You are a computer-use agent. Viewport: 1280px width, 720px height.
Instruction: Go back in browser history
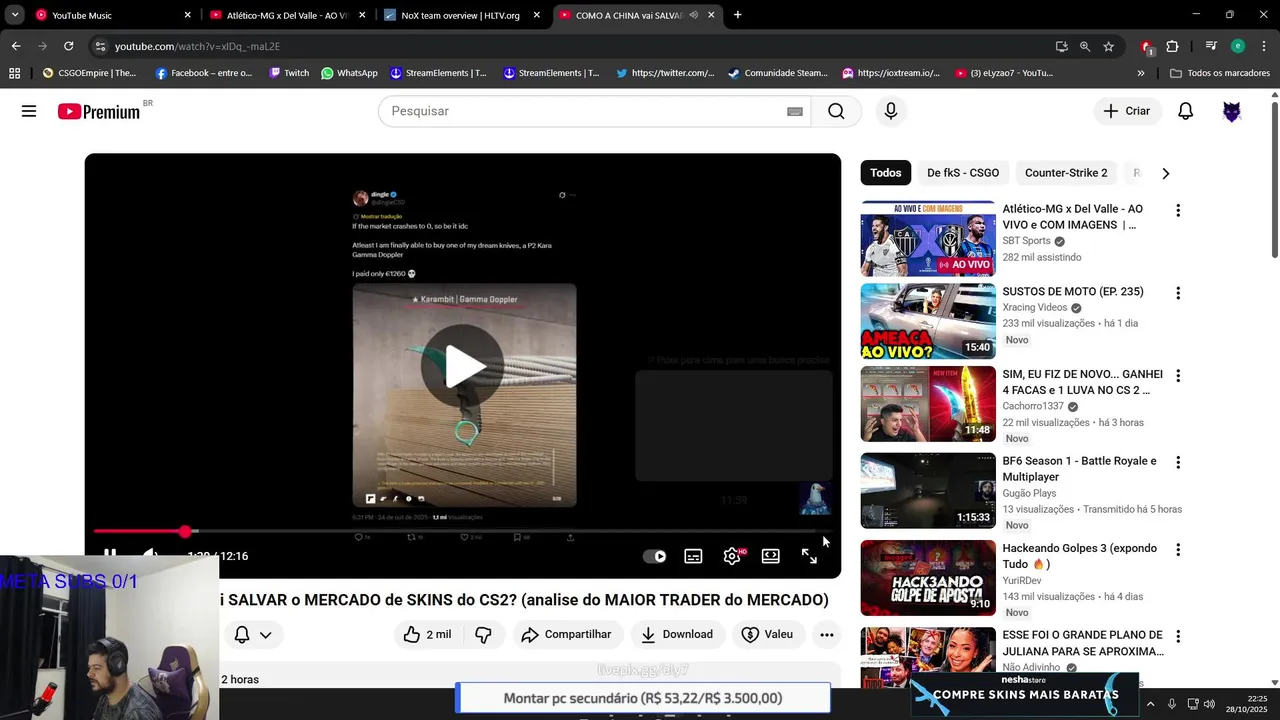[16, 46]
